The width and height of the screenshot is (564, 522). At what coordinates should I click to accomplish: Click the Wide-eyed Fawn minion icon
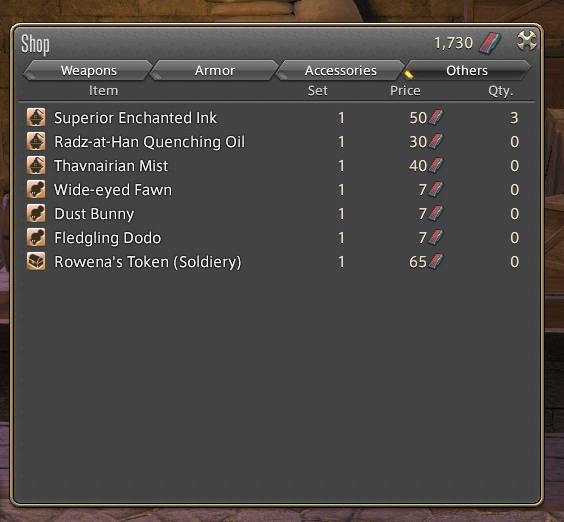(x=36, y=190)
